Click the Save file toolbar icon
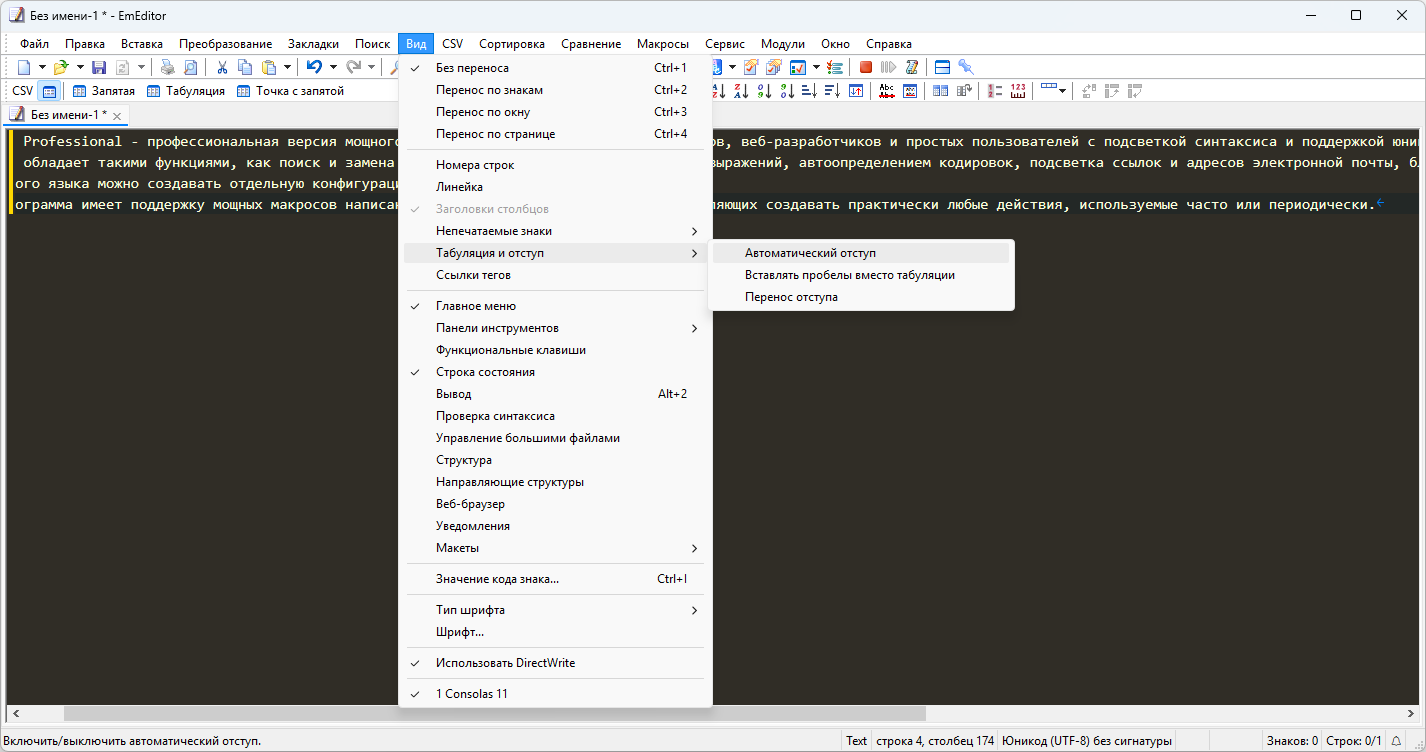This screenshot has height=752, width=1426. pyautogui.click(x=99, y=67)
